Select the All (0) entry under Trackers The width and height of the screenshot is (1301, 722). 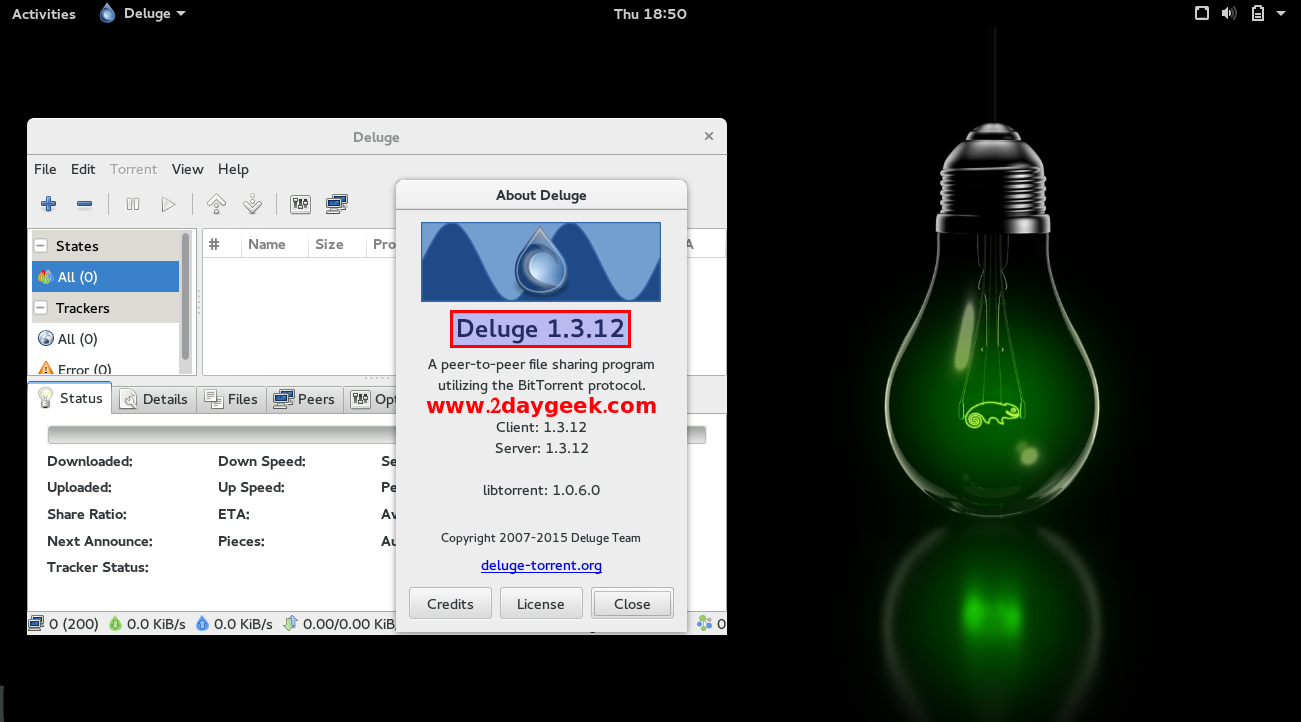(x=105, y=339)
